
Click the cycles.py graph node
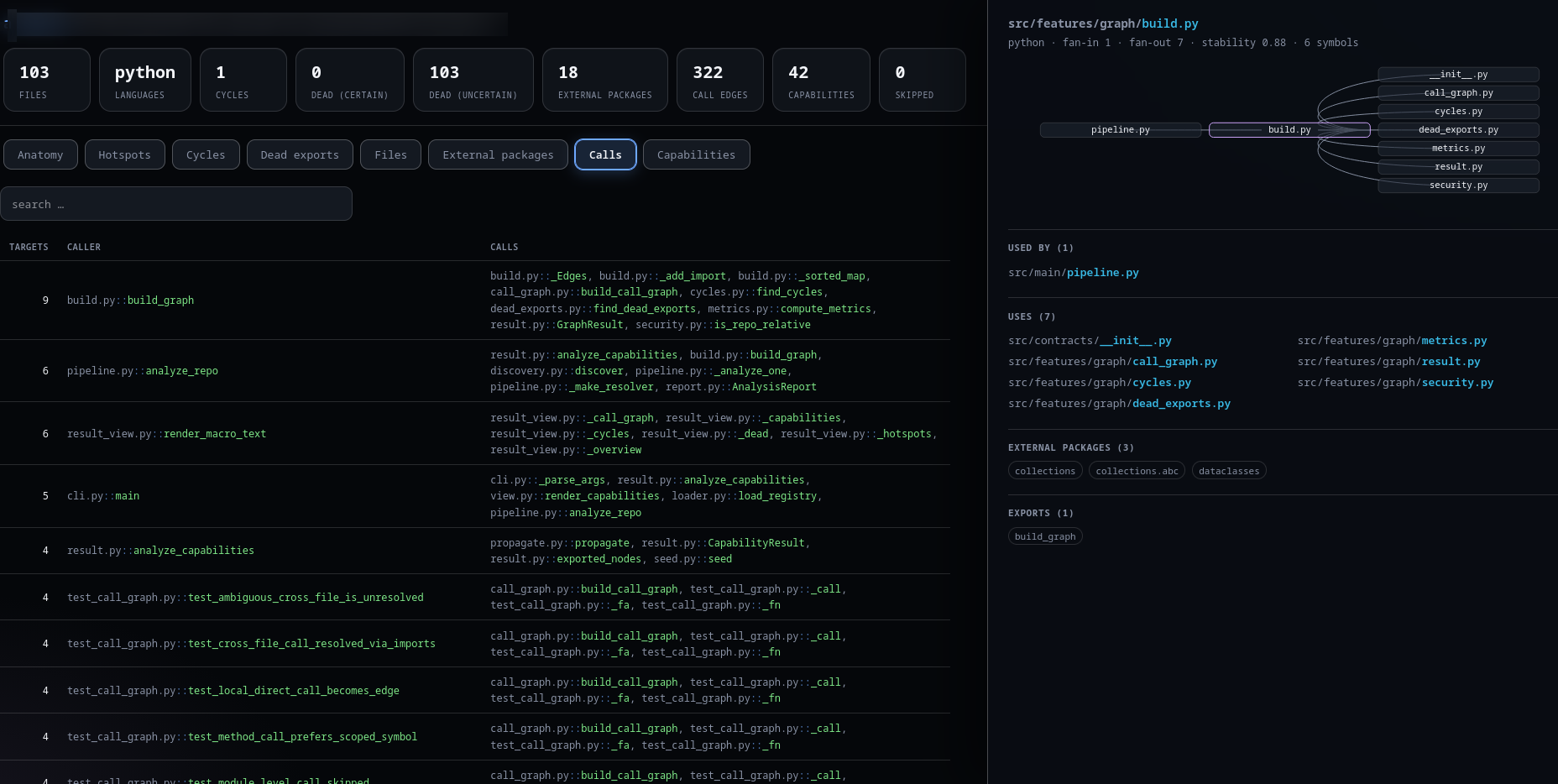[x=1459, y=112]
